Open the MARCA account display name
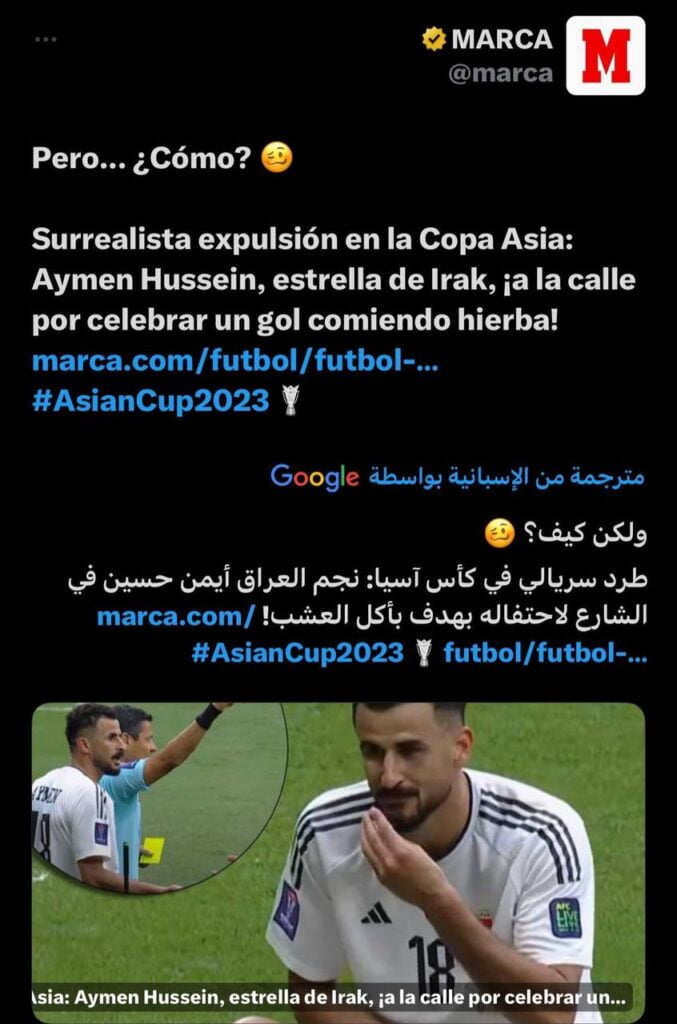 [501, 39]
